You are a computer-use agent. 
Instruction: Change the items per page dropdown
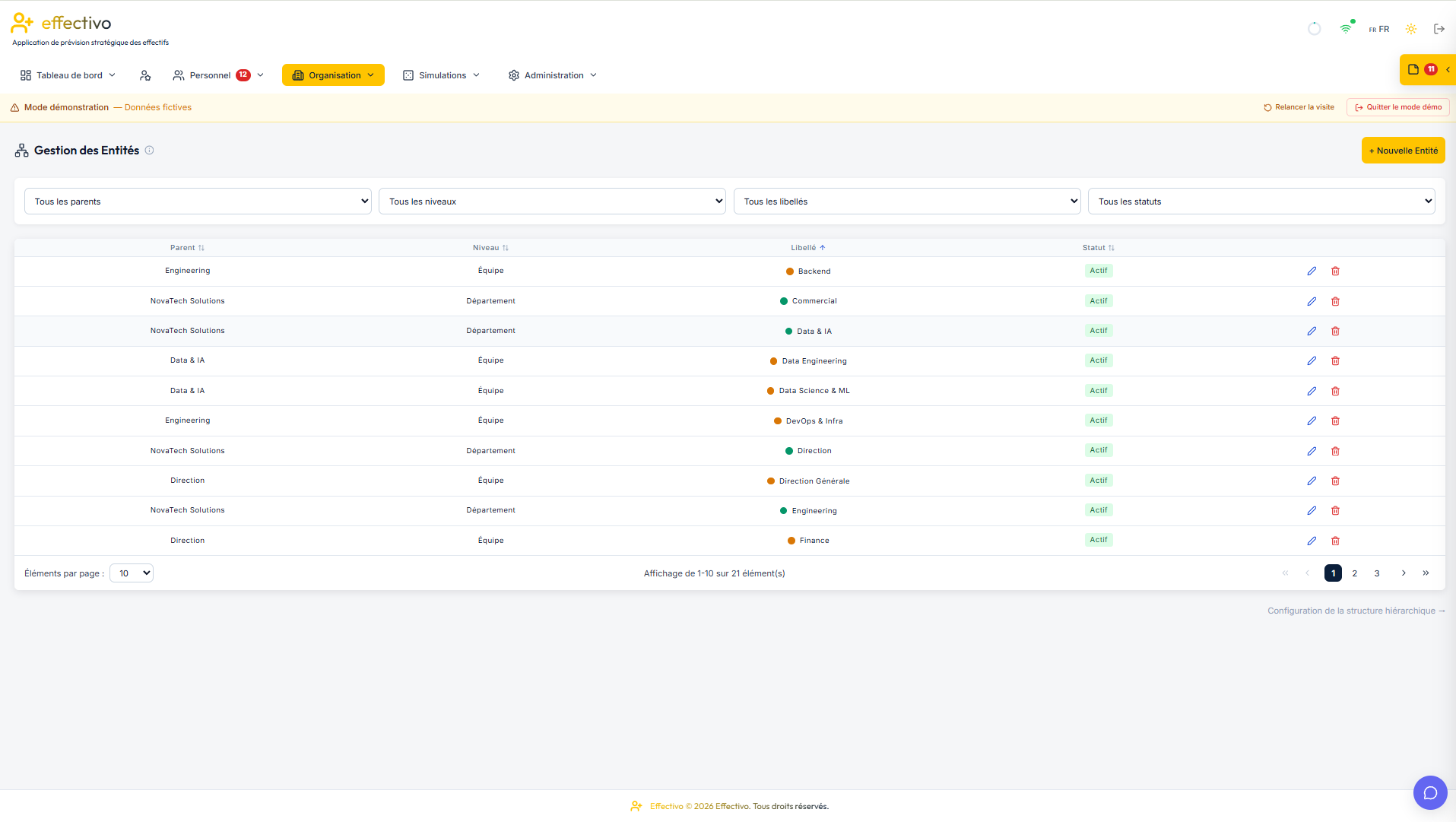[132, 573]
